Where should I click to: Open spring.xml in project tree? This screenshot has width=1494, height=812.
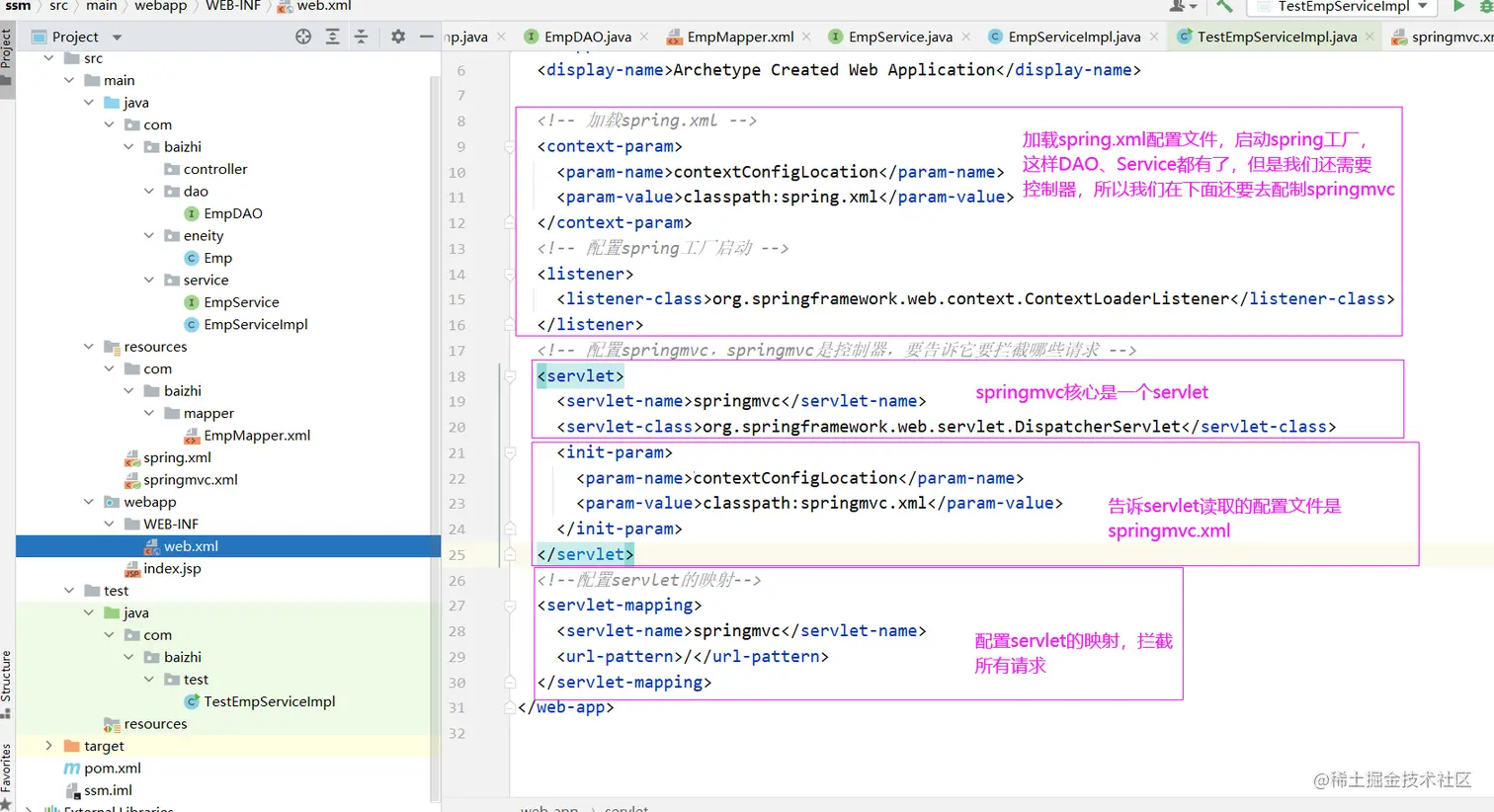[x=177, y=457]
